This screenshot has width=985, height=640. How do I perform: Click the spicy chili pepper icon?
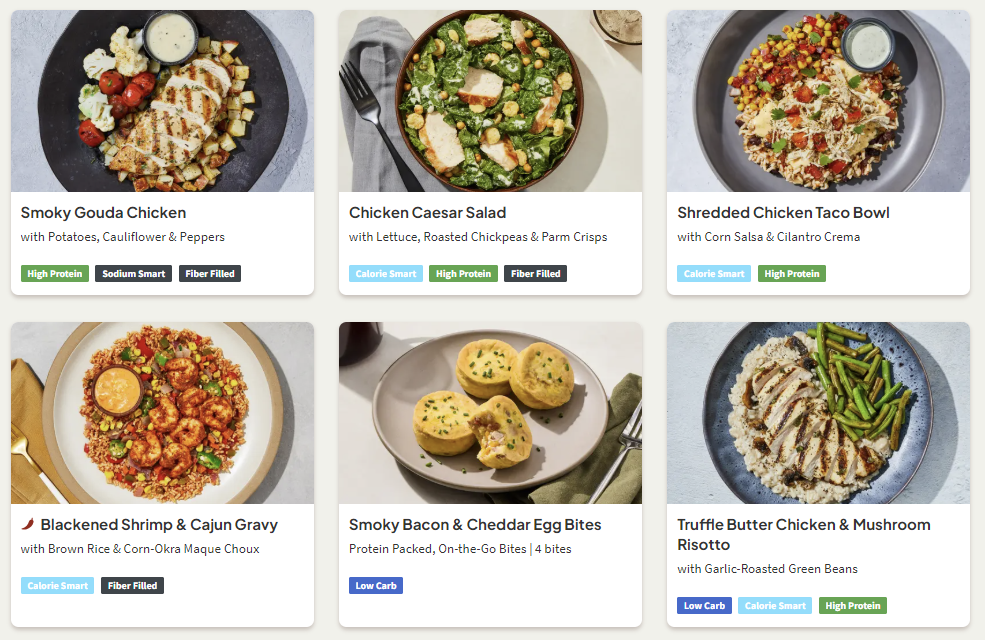point(28,524)
